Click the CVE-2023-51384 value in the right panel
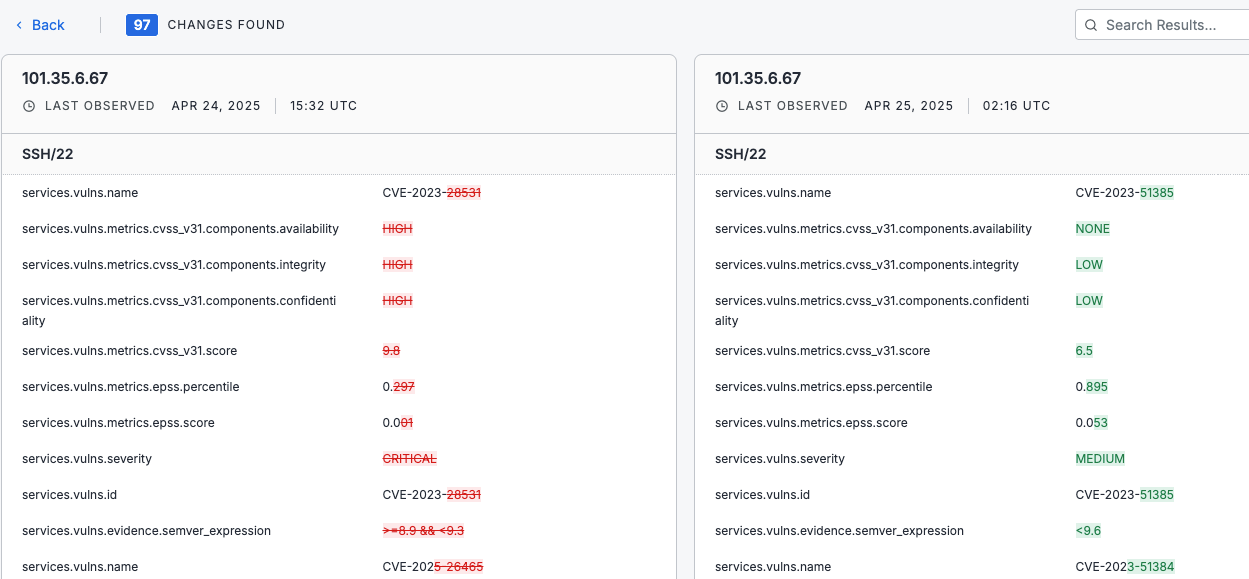The height and width of the screenshot is (579, 1249). [x=1125, y=567]
